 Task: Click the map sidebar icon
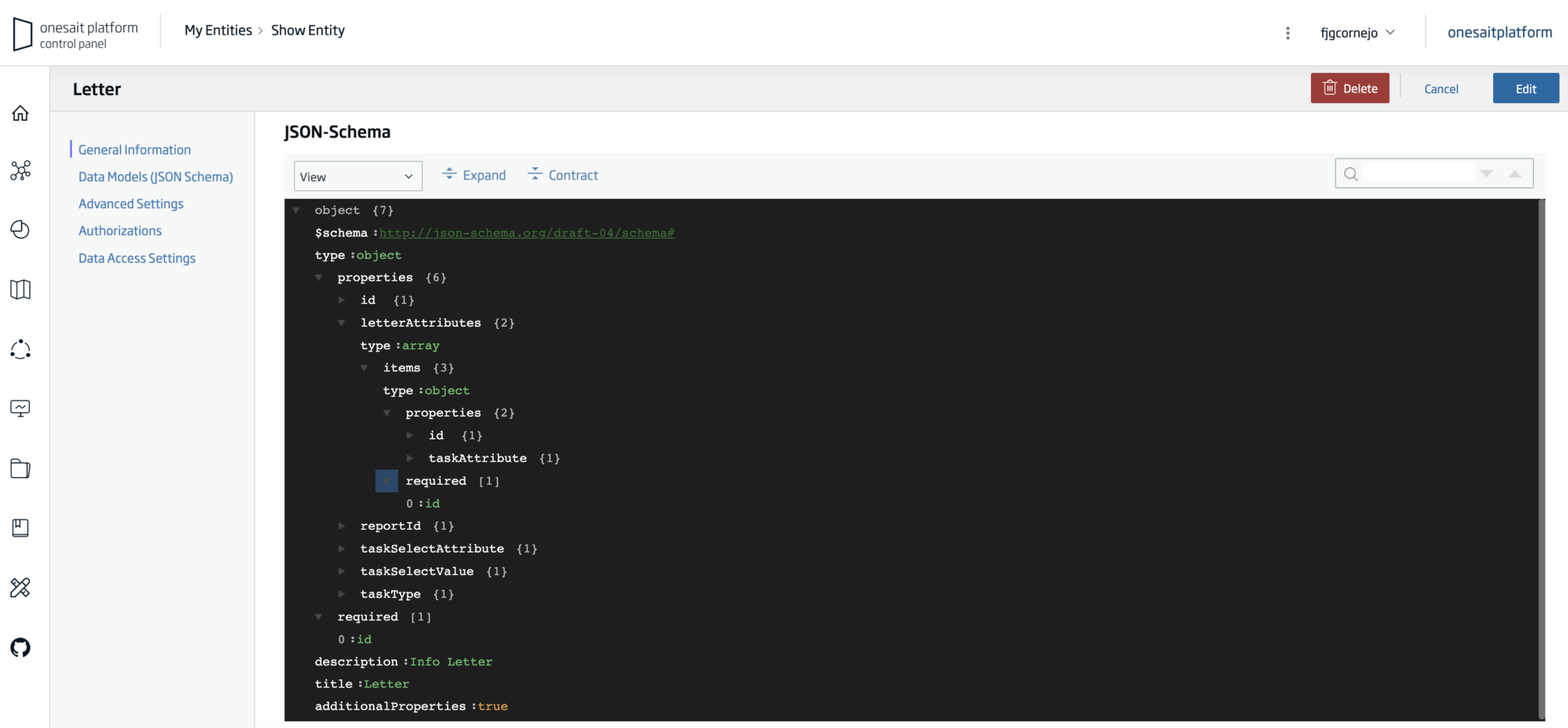(x=21, y=289)
